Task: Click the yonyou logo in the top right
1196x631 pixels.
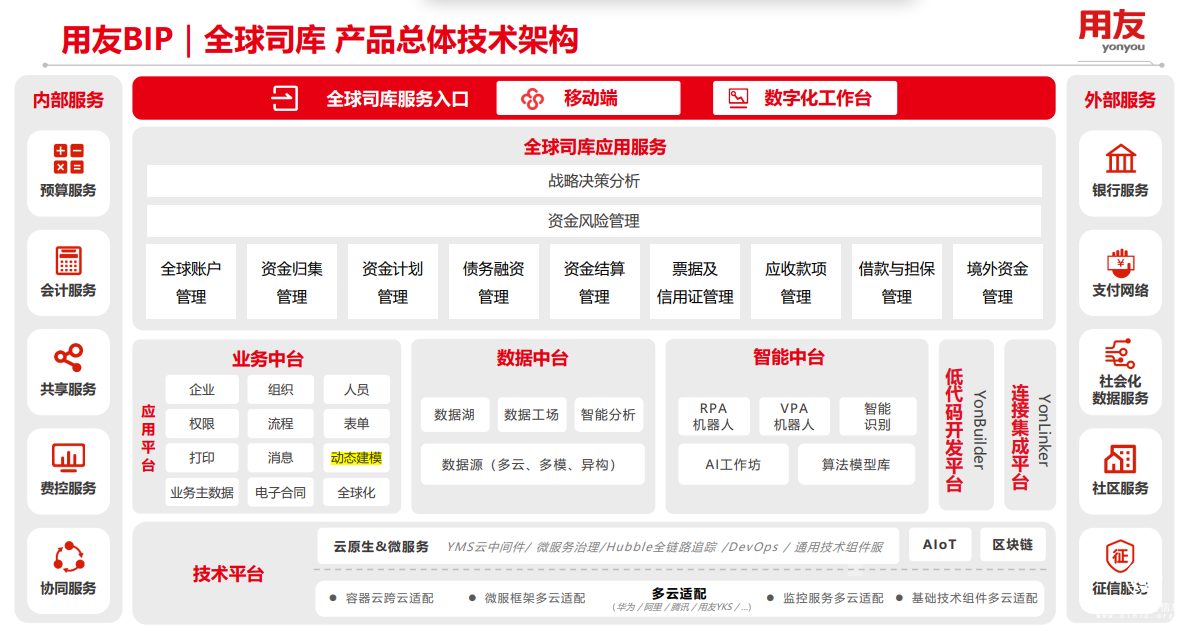Action: 1111,30
